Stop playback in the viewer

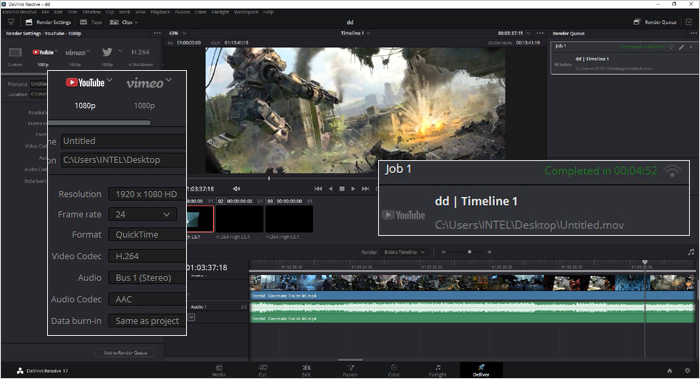342,189
